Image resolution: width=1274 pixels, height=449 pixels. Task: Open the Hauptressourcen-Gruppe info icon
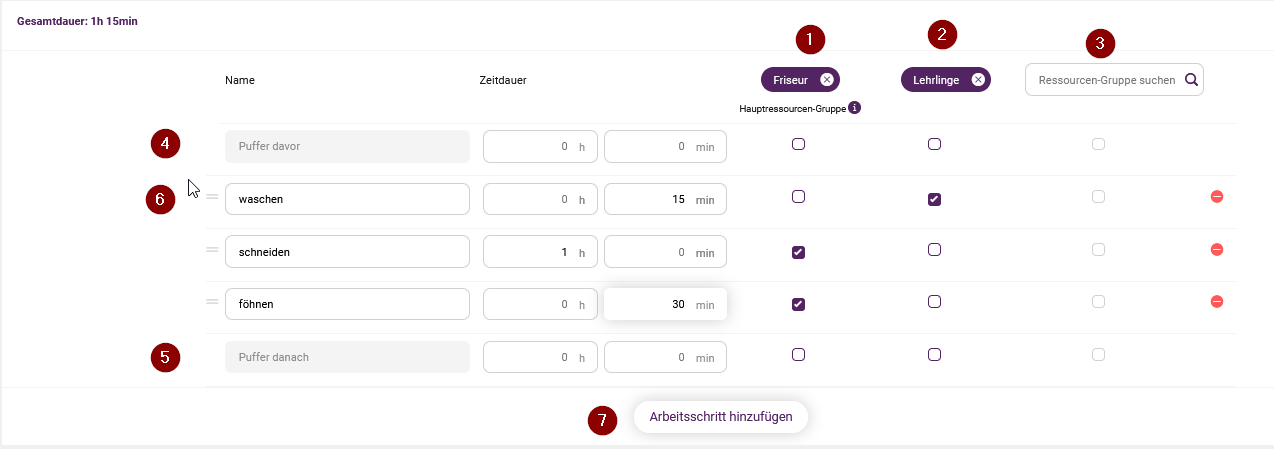855,107
